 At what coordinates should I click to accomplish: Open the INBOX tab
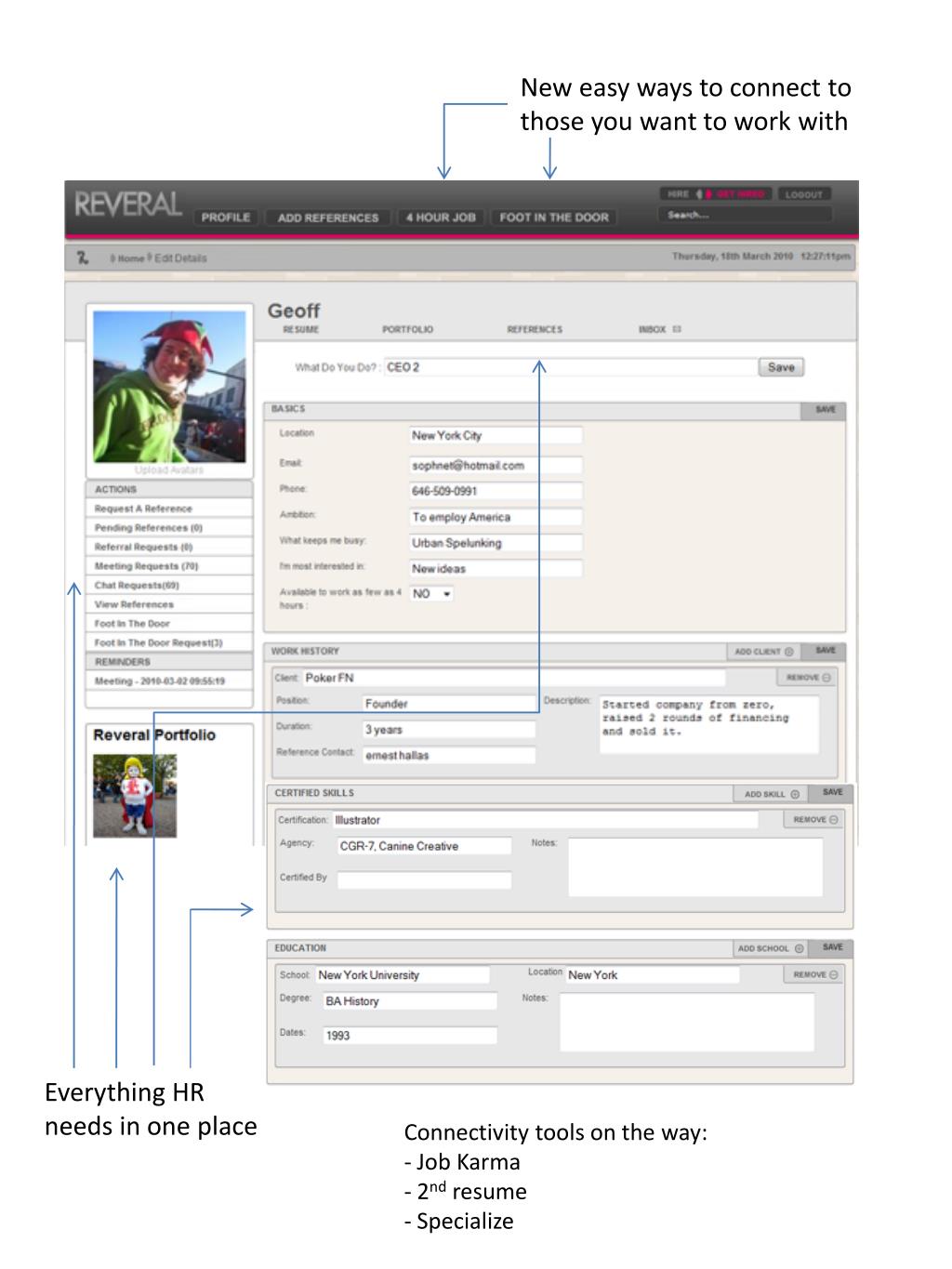(652, 330)
